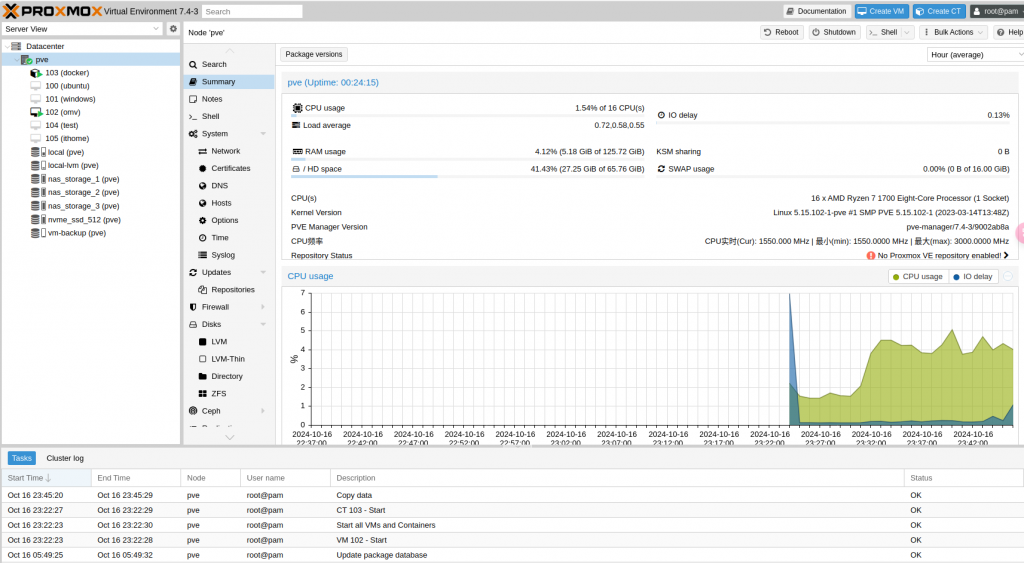Select VM 104 (test)
Screen dimensions: 1024x563
coord(61,125)
